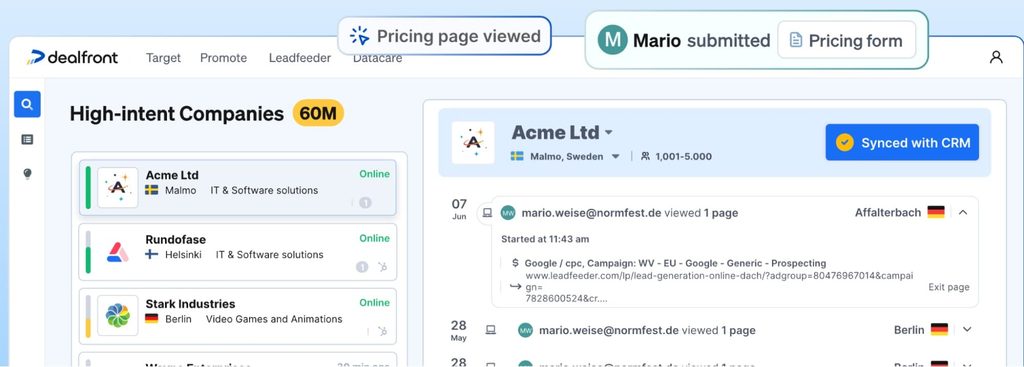Click the Rundofase logo thumbnail

[118, 252]
